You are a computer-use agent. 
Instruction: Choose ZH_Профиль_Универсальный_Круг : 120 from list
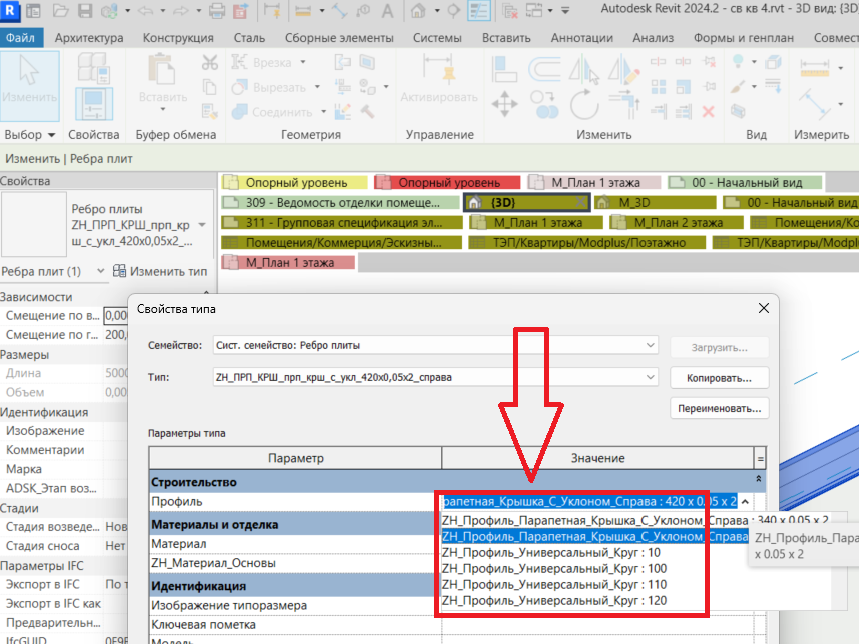coord(554,600)
